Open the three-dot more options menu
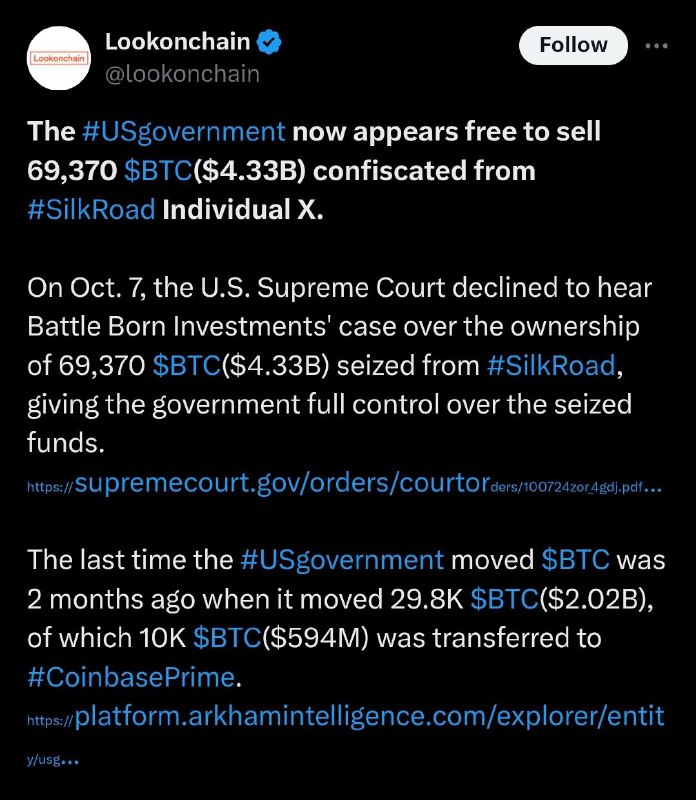696x800 pixels. pos(656,46)
